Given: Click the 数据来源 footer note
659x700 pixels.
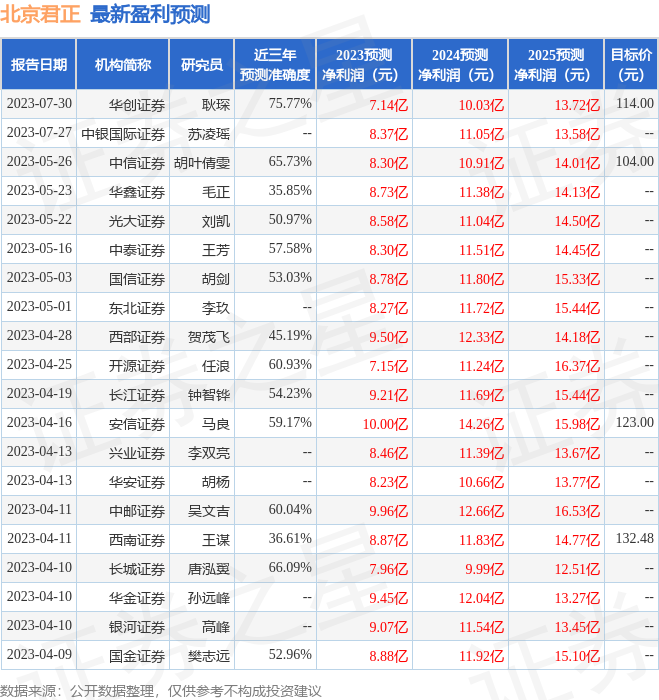Looking at the screenshot, I should 161,692.
